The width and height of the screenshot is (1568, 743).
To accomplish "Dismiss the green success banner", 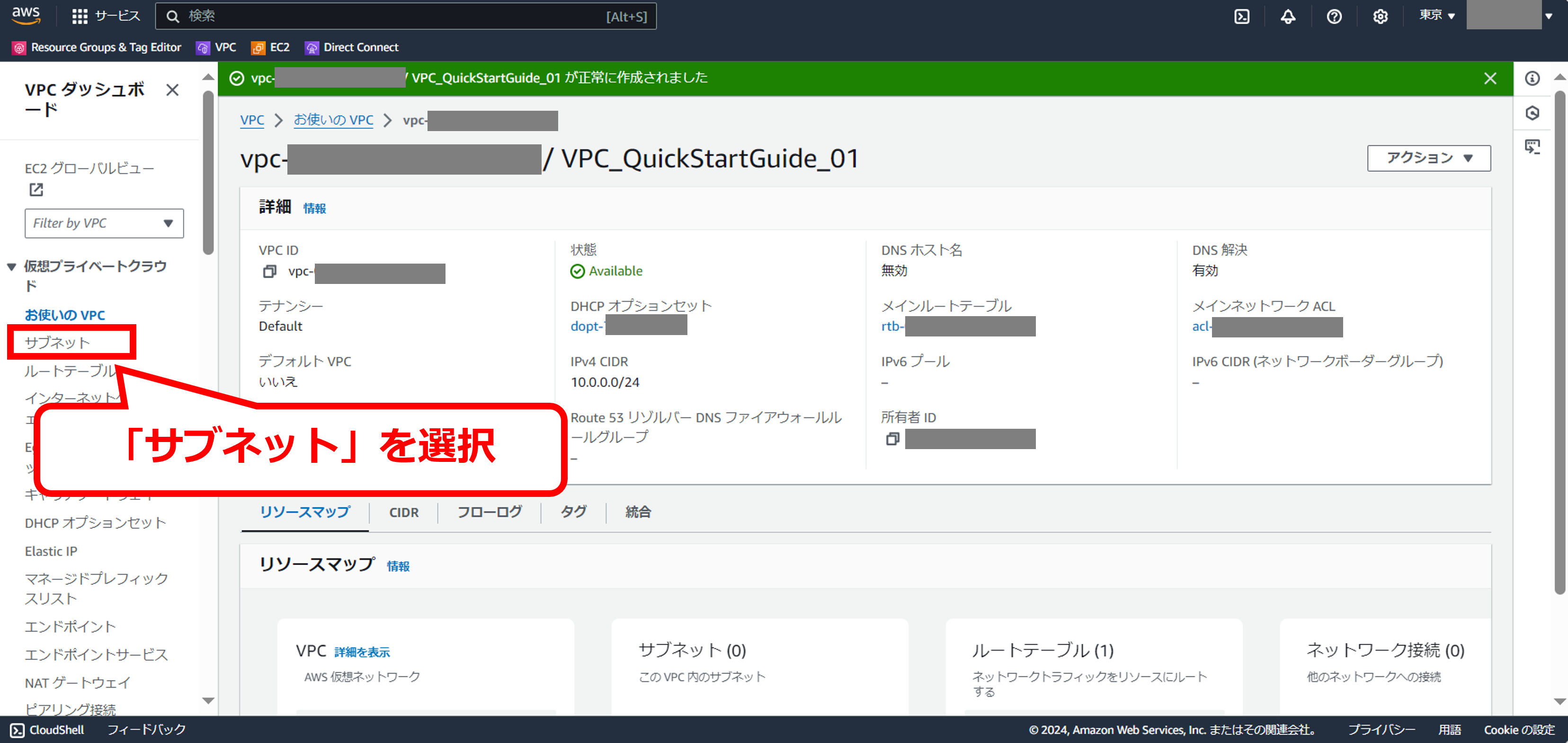I will 1490,79.
